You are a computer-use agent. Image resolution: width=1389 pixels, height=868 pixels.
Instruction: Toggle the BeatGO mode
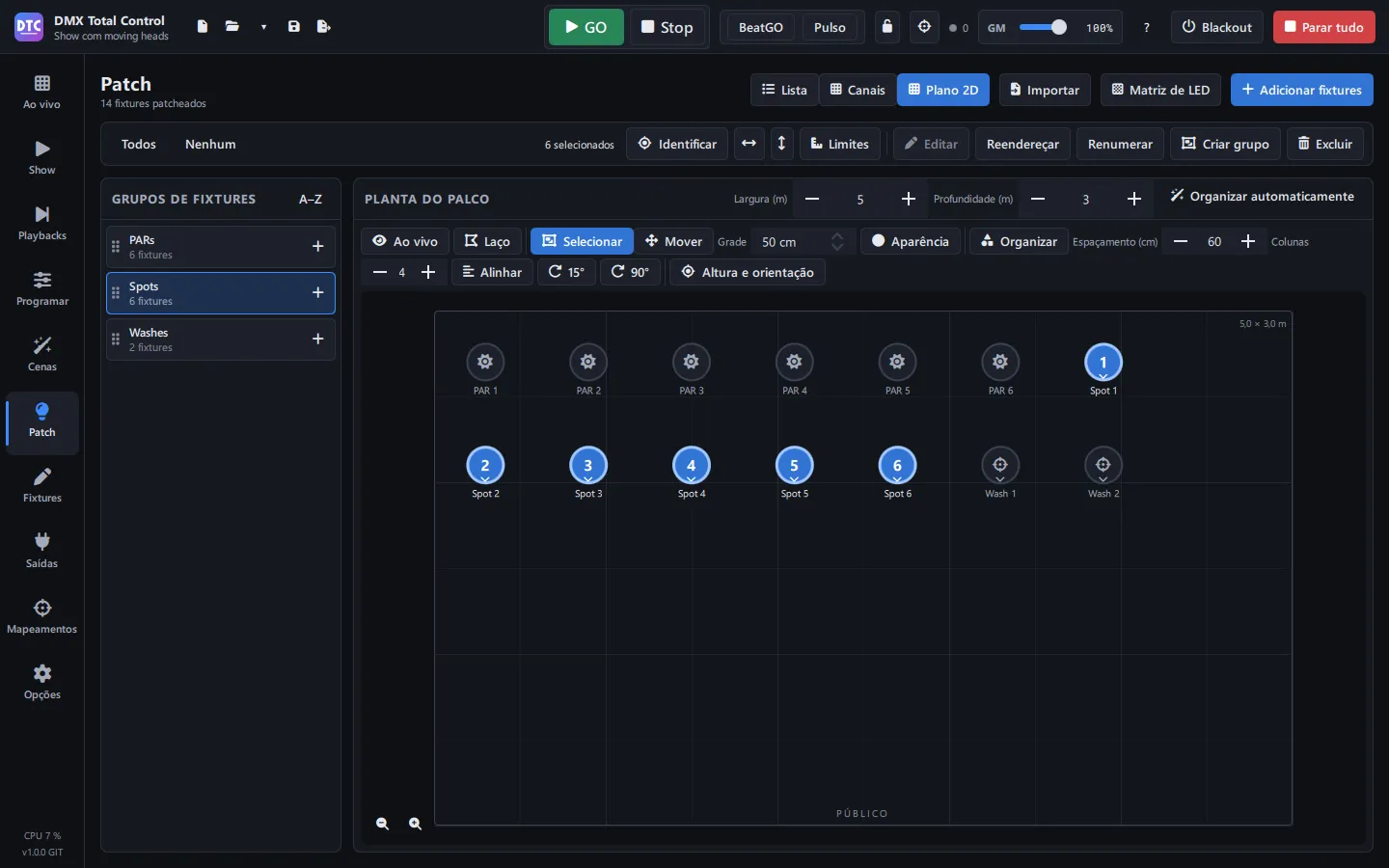(761, 27)
